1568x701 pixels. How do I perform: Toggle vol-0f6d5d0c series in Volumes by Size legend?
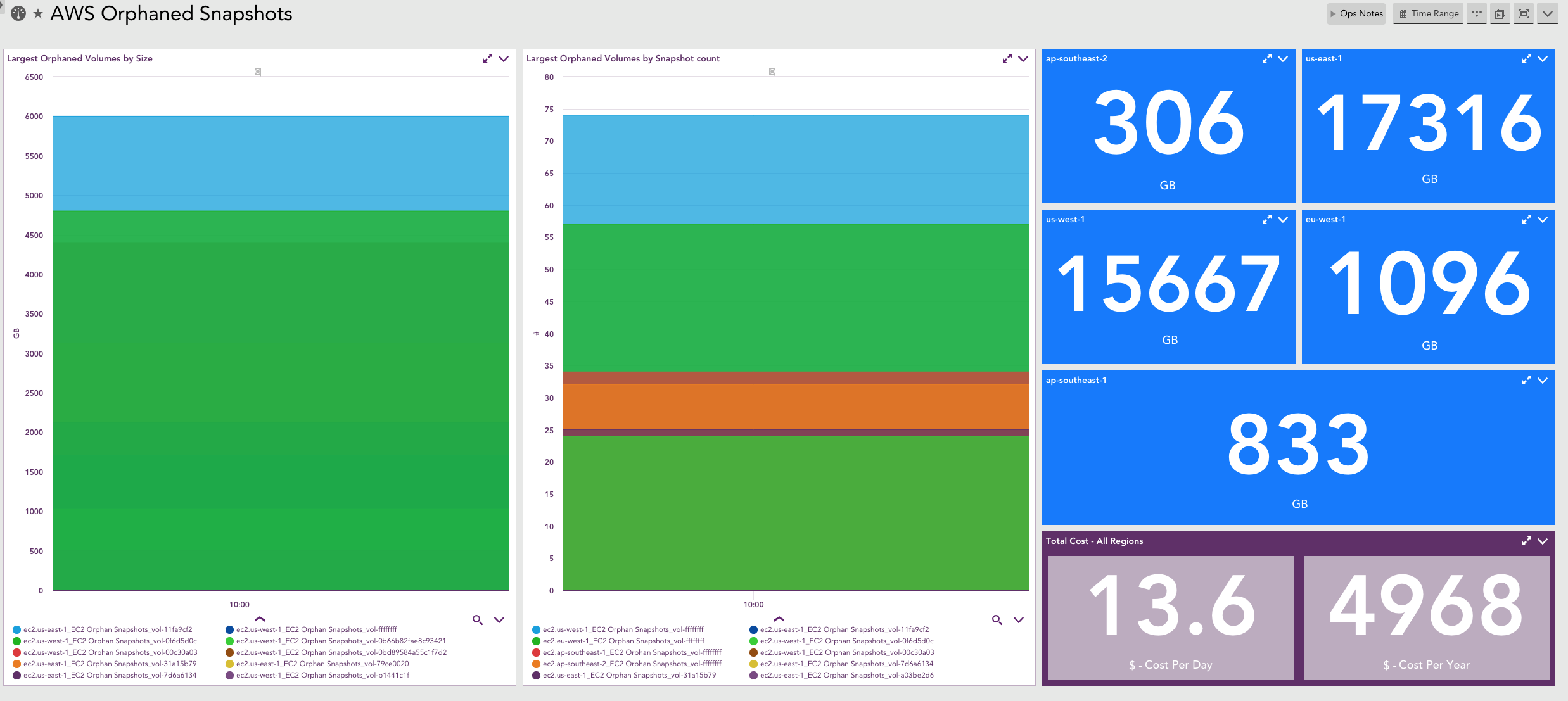point(105,641)
